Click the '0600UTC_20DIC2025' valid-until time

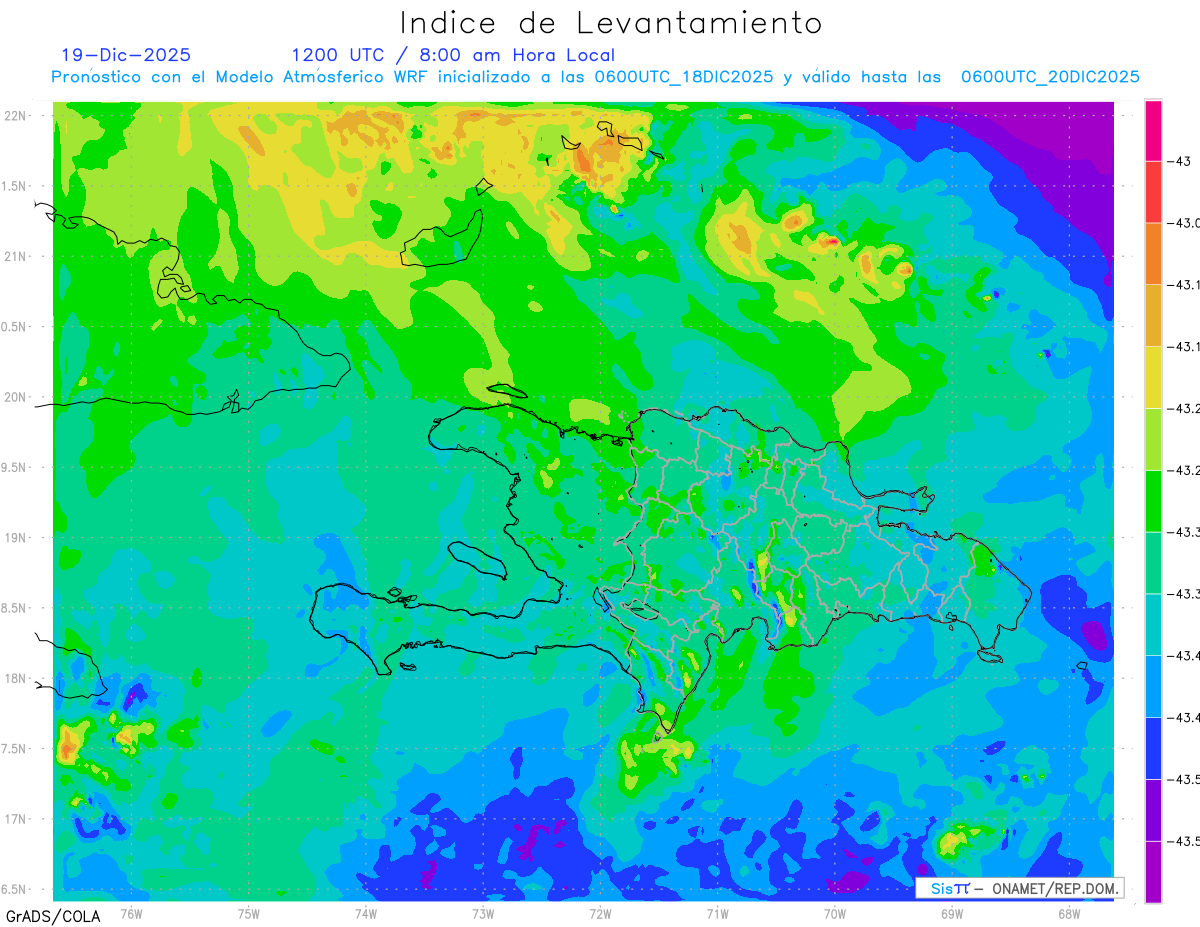(x=1050, y=77)
